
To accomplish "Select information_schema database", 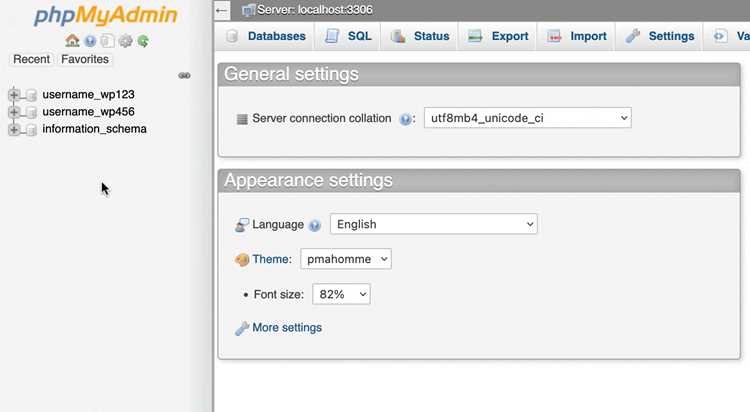I will pyautogui.click(x=94, y=129).
